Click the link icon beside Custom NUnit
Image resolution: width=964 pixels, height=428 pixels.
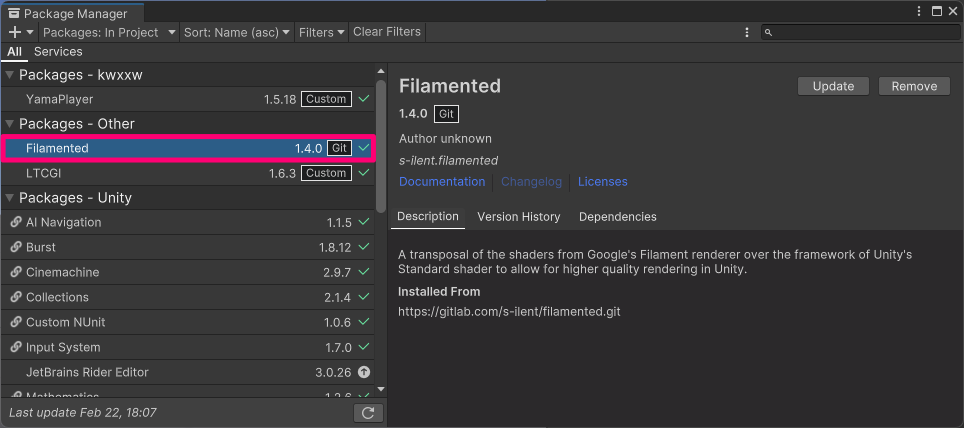pyautogui.click(x=16, y=322)
